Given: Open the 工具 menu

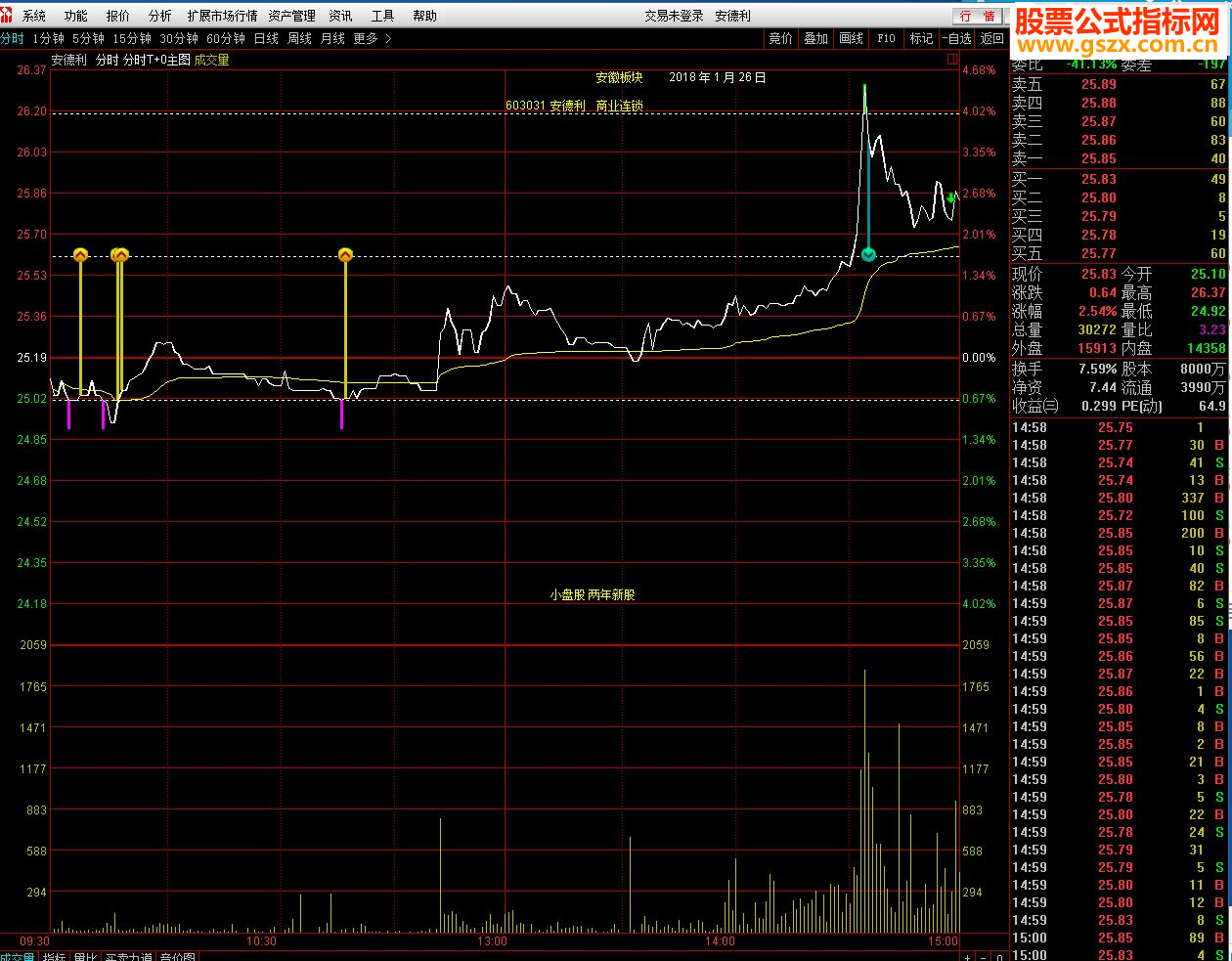Looking at the screenshot, I should click(x=383, y=16).
